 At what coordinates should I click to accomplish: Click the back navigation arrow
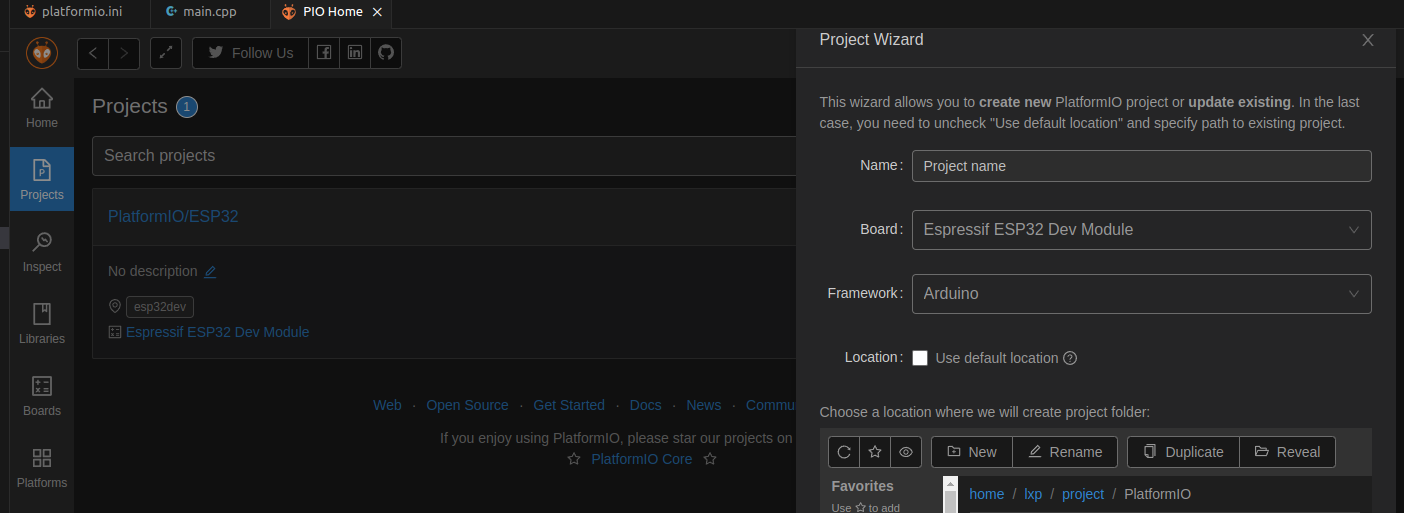tap(93, 53)
